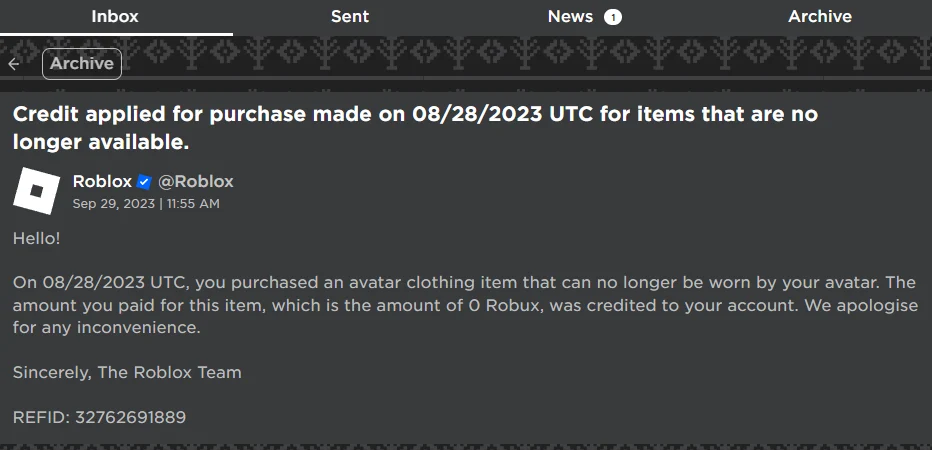The height and width of the screenshot is (450, 932).
Task: Click the @Roblox handle
Action: pos(196,181)
